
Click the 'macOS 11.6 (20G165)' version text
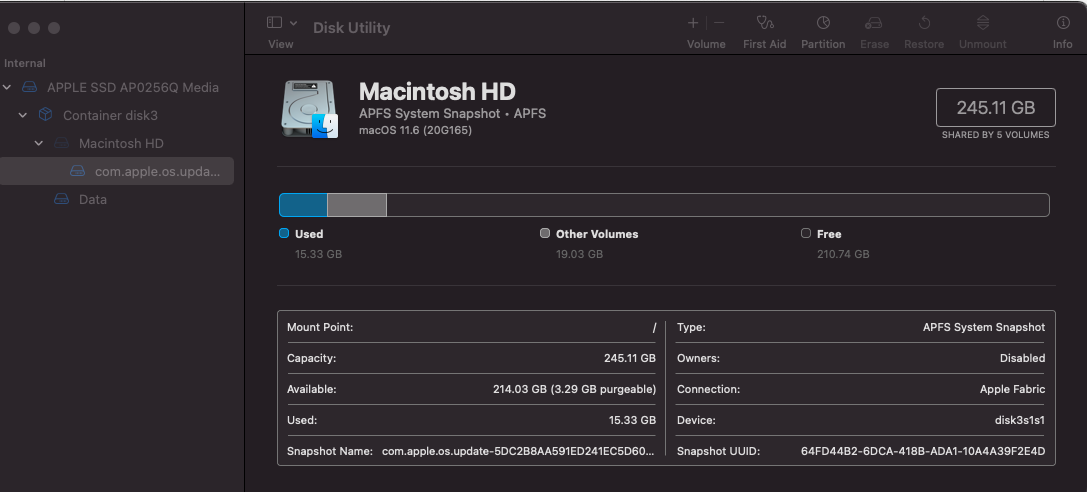(415, 130)
